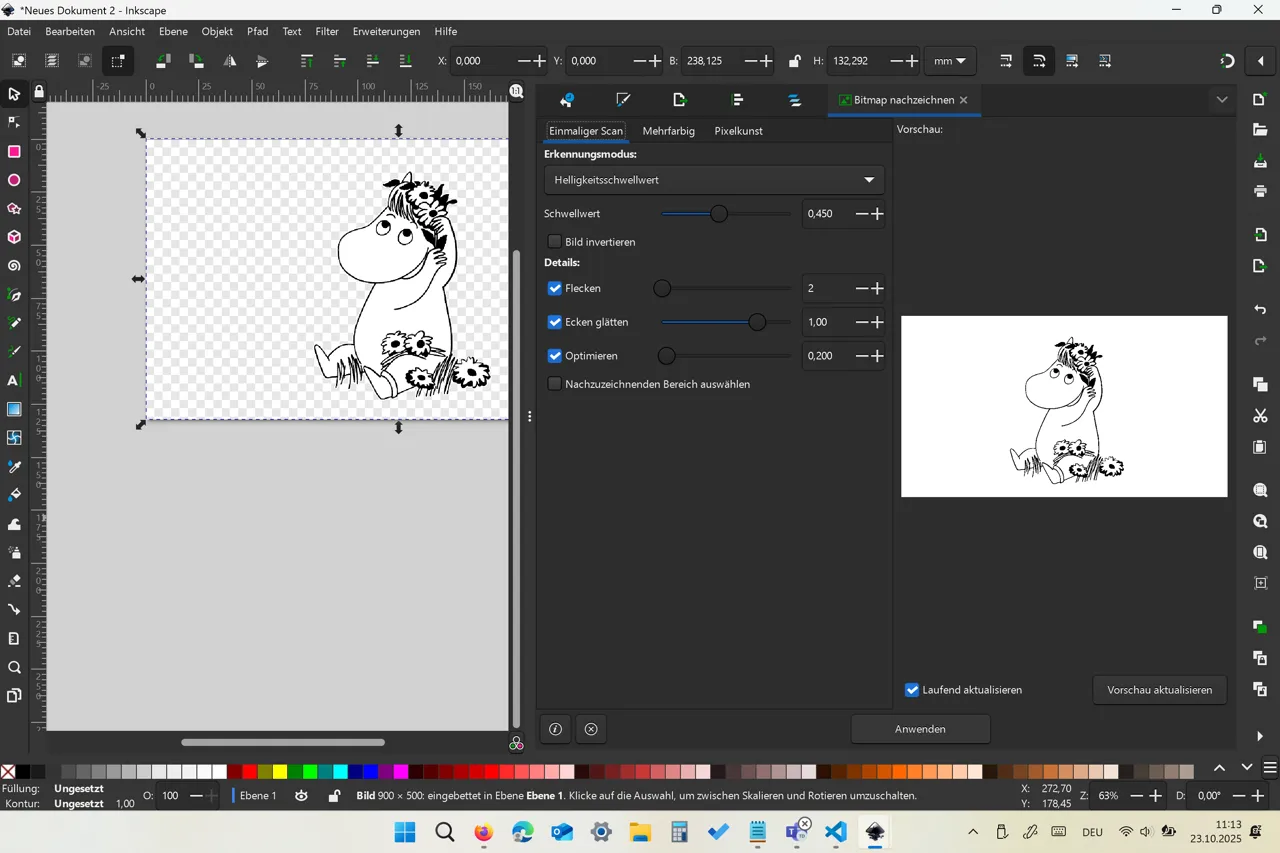Click the stop trace button beside info
Viewport: 1280px width, 853px height.
click(591, 729)
